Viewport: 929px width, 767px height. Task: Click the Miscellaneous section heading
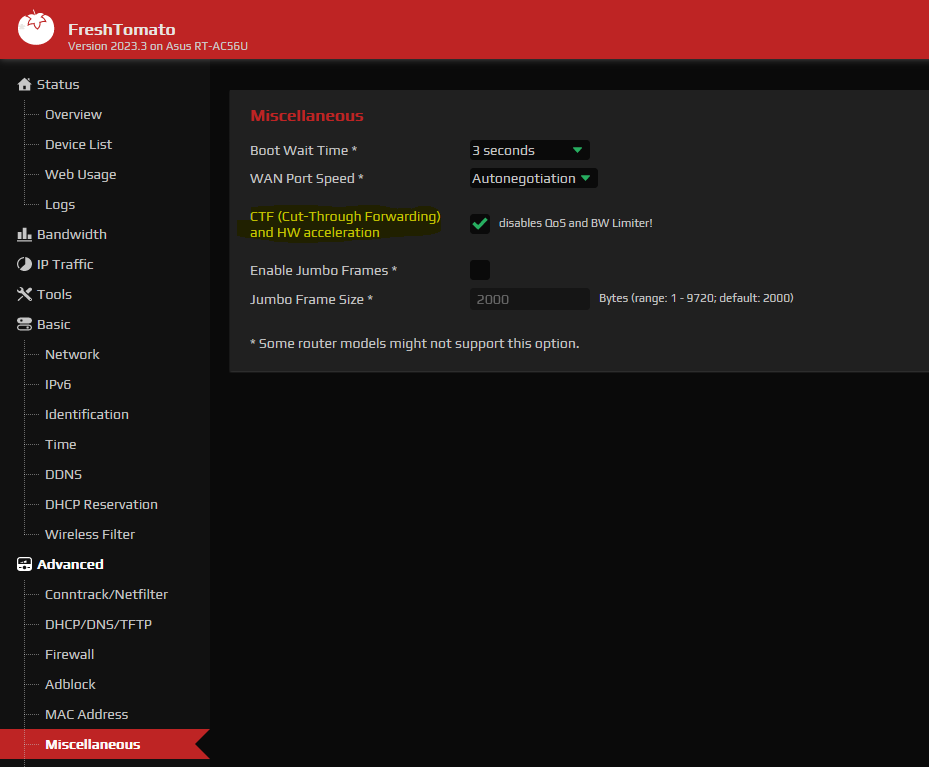coord(307,115)
